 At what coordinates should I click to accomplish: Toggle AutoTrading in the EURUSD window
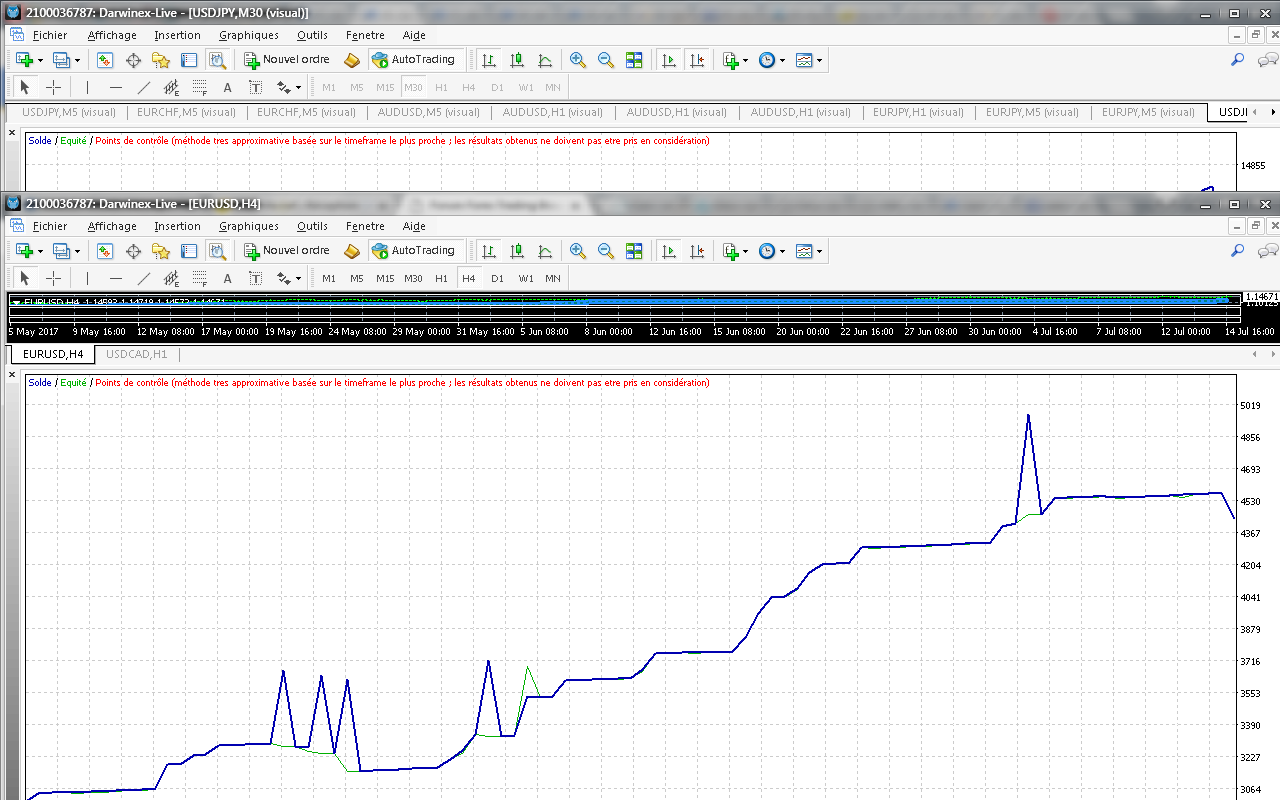413,251
